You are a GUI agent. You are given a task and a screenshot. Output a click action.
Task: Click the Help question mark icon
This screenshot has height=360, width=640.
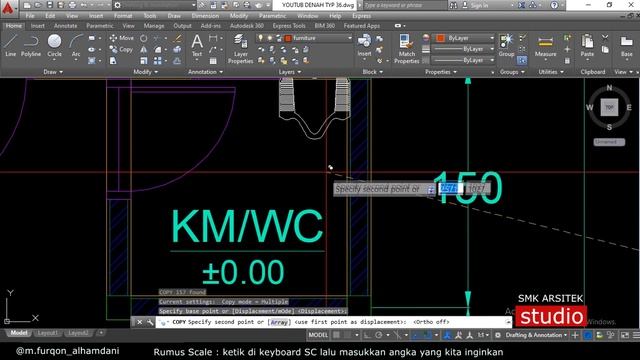tap(554, 5)
